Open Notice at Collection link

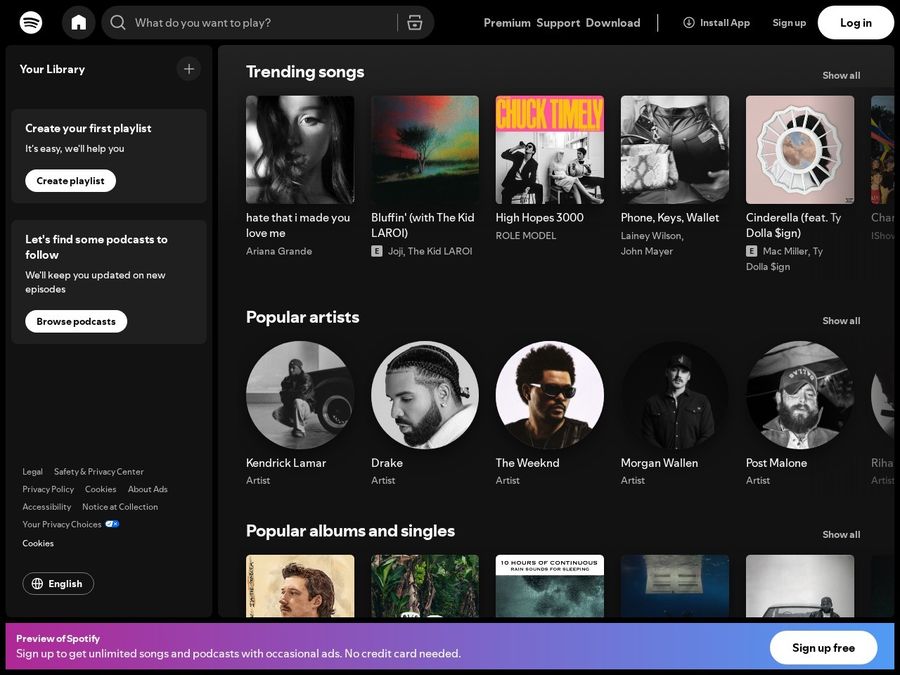[120, 507]
